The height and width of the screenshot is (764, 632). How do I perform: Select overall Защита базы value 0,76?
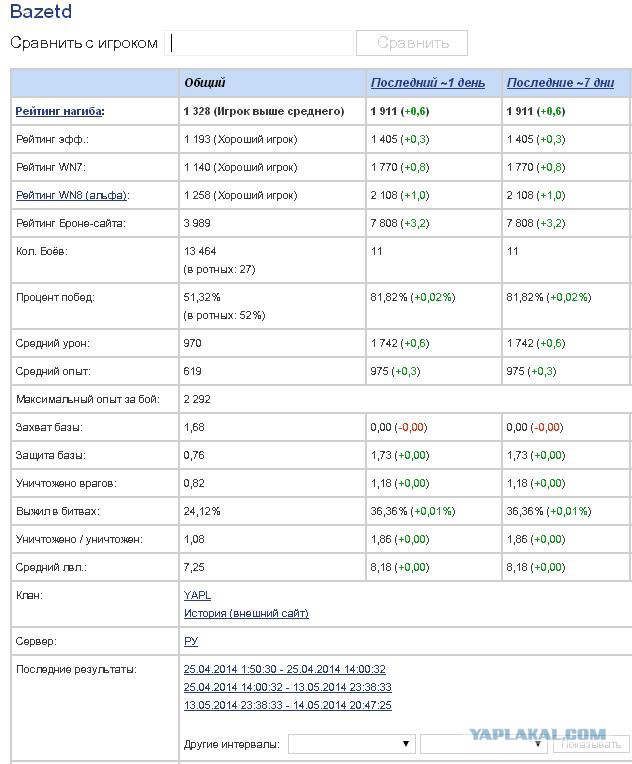pos(194,455)
